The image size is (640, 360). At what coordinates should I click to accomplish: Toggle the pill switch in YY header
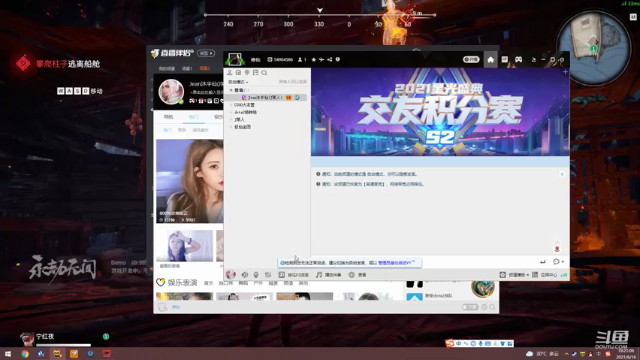pos(471,60)
